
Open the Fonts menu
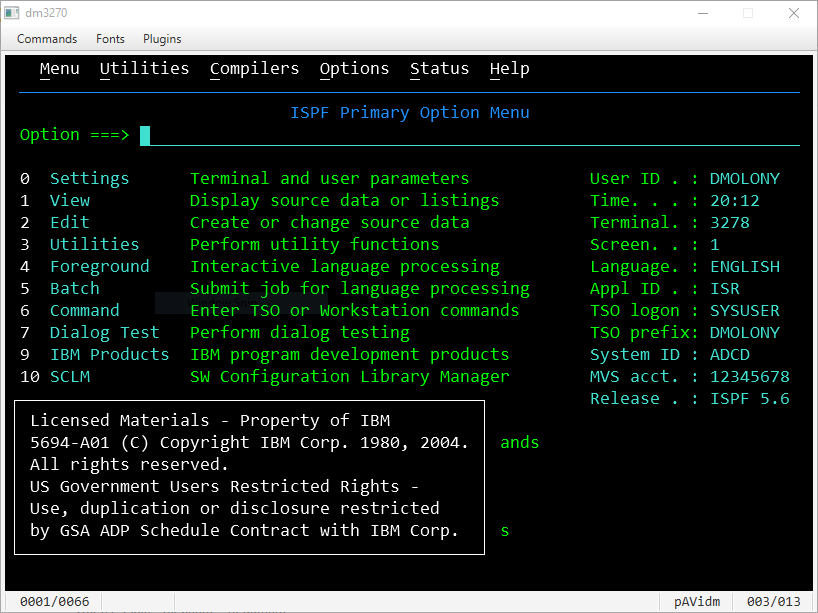110,39
